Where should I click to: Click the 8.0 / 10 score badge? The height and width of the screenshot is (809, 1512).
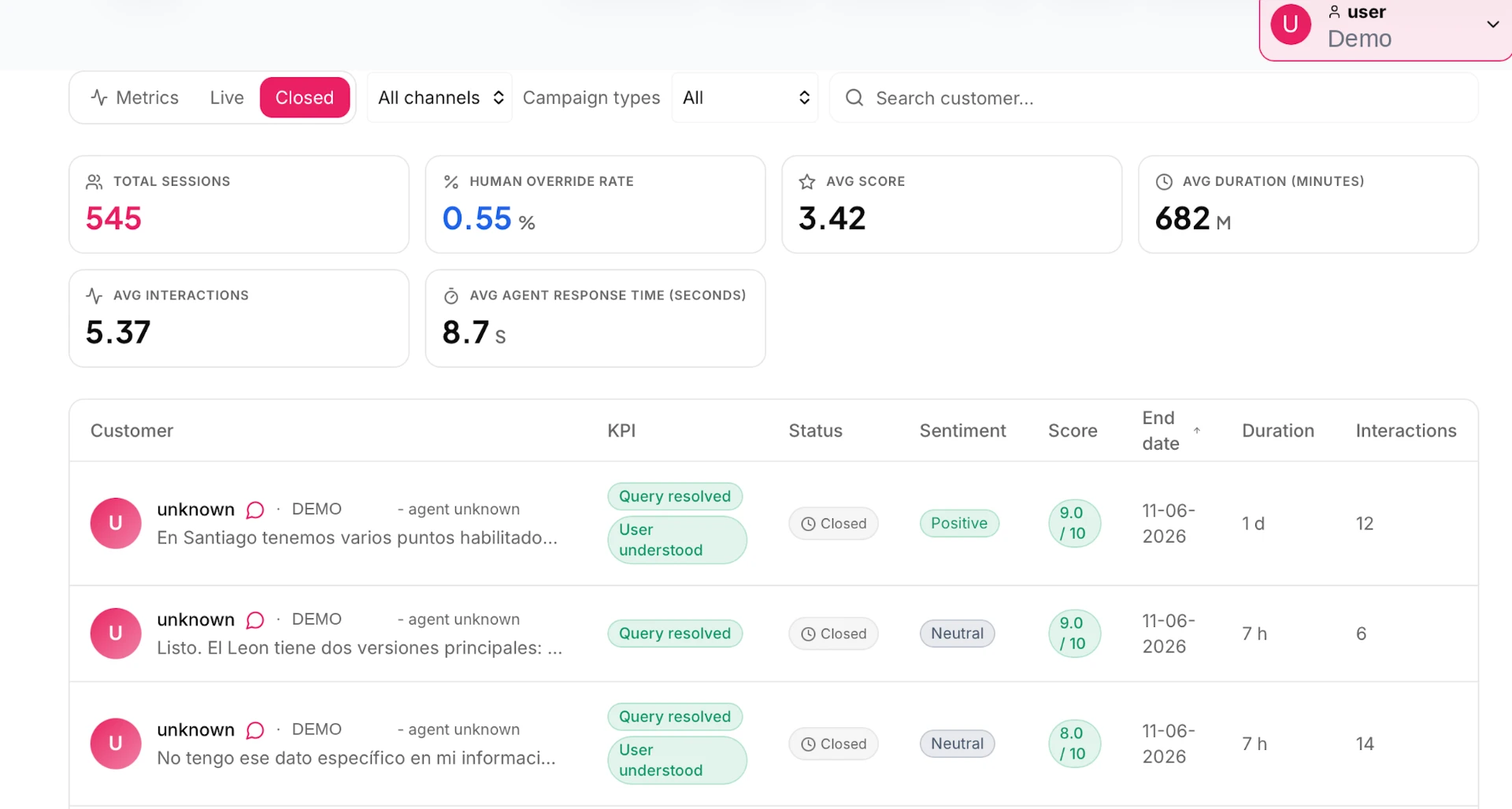click(1074, 744)
